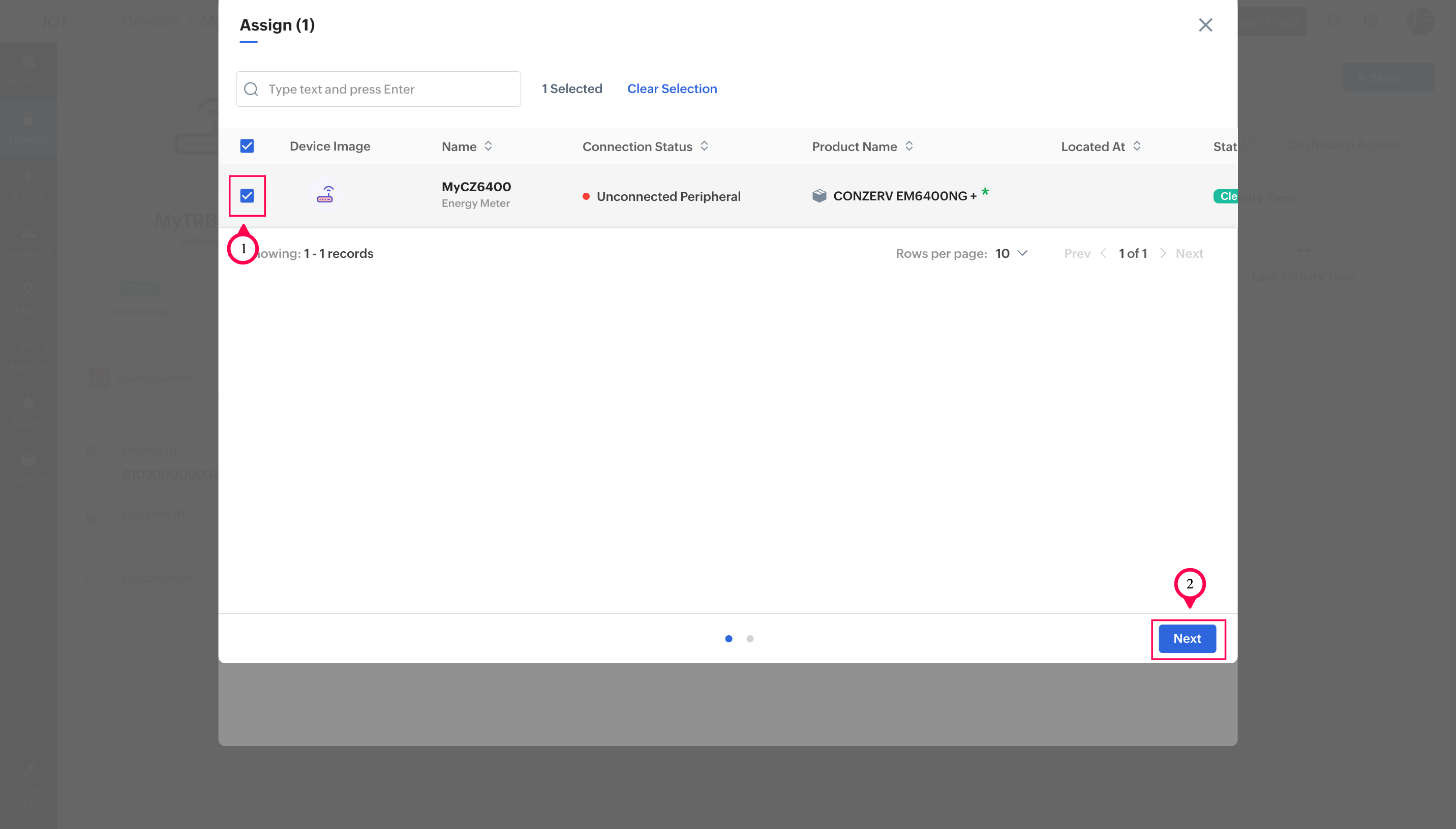
Task: Sort by Name column arrows
Action: pos(488,146)
